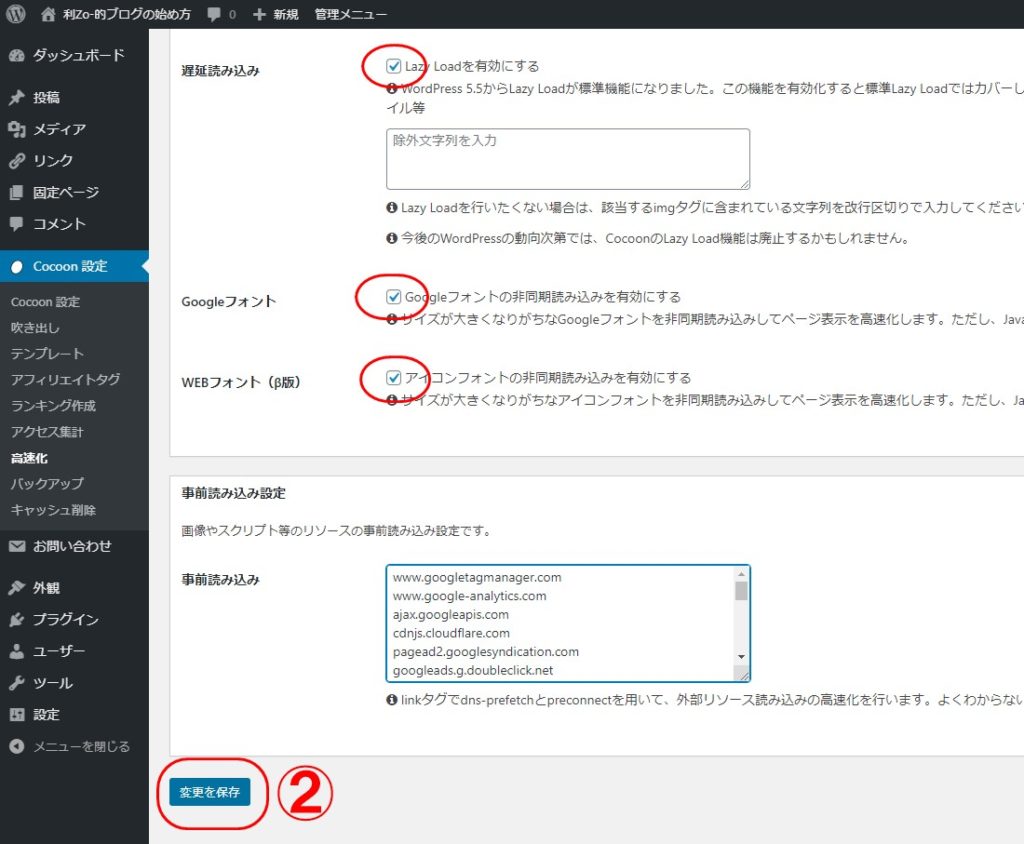This screenshot has width=1024, height=844.
Task: Open 管理メニュー in the admin bar
Action: click(350, 15)
